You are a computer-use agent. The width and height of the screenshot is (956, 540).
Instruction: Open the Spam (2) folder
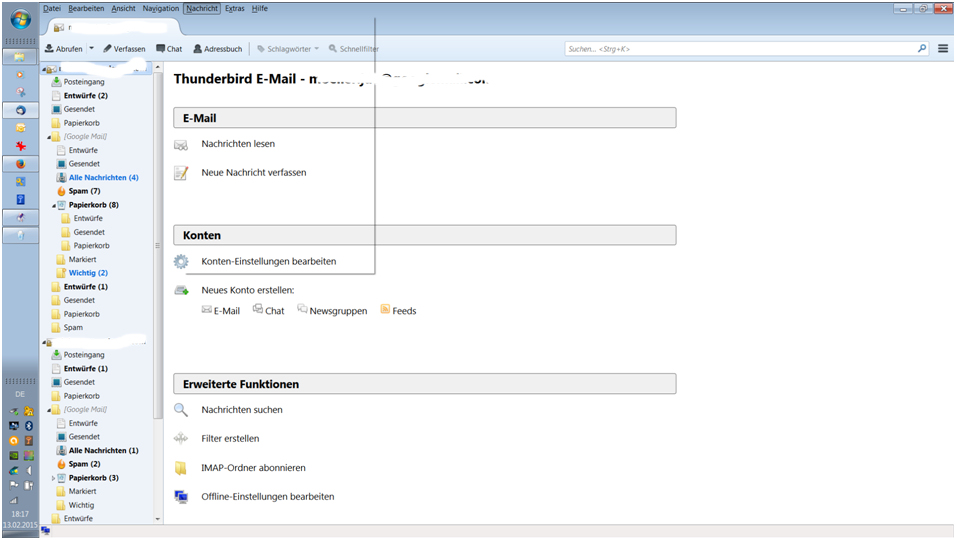pyautogui.click(x=84, y=464)
